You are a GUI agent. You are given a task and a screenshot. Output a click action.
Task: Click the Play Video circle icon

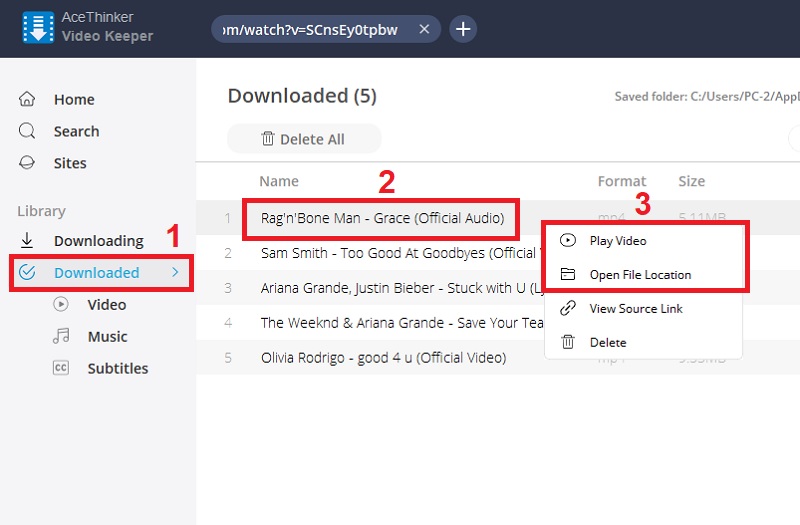coord(567,240)
